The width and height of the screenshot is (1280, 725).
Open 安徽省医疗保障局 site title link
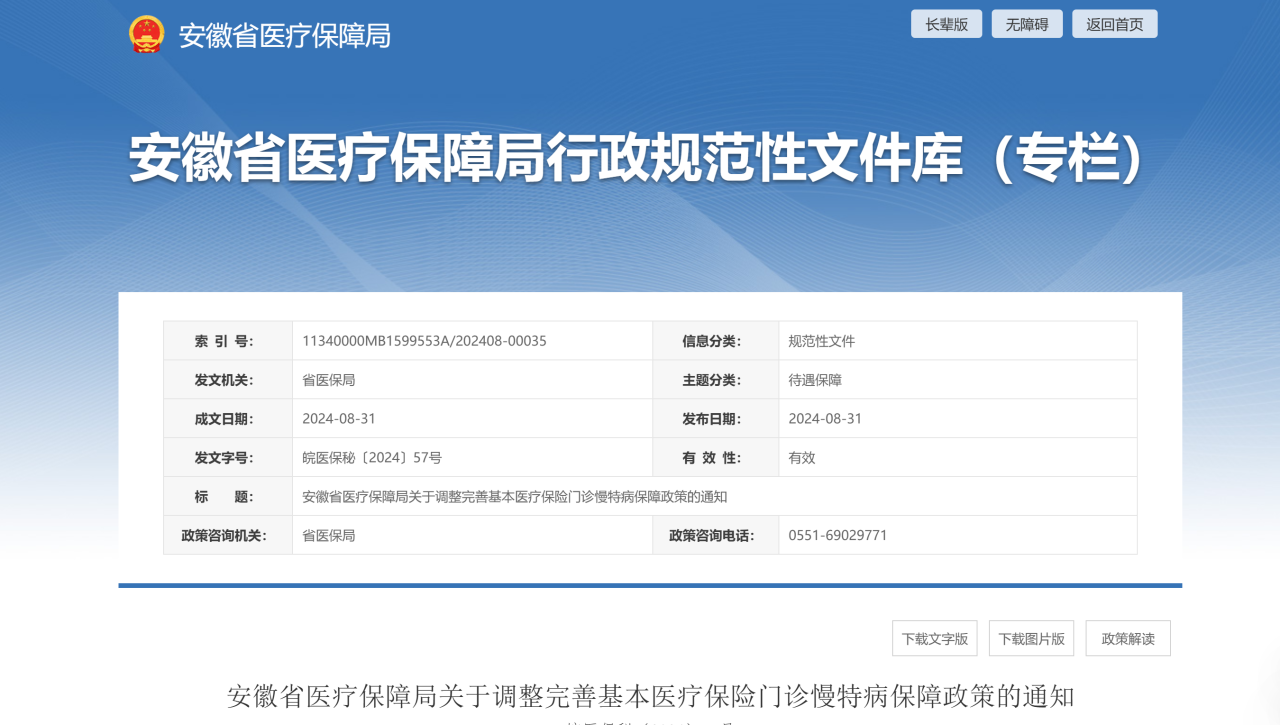coord(284,35)
